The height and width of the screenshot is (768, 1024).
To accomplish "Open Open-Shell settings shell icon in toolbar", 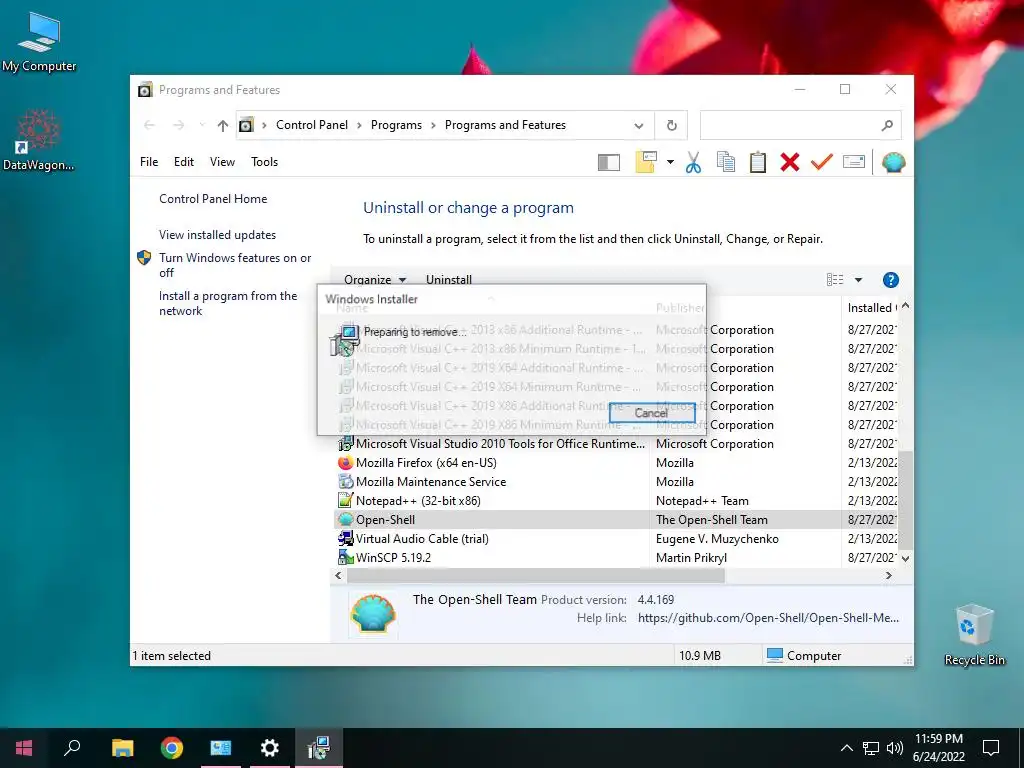I will (x=893, y=162).
